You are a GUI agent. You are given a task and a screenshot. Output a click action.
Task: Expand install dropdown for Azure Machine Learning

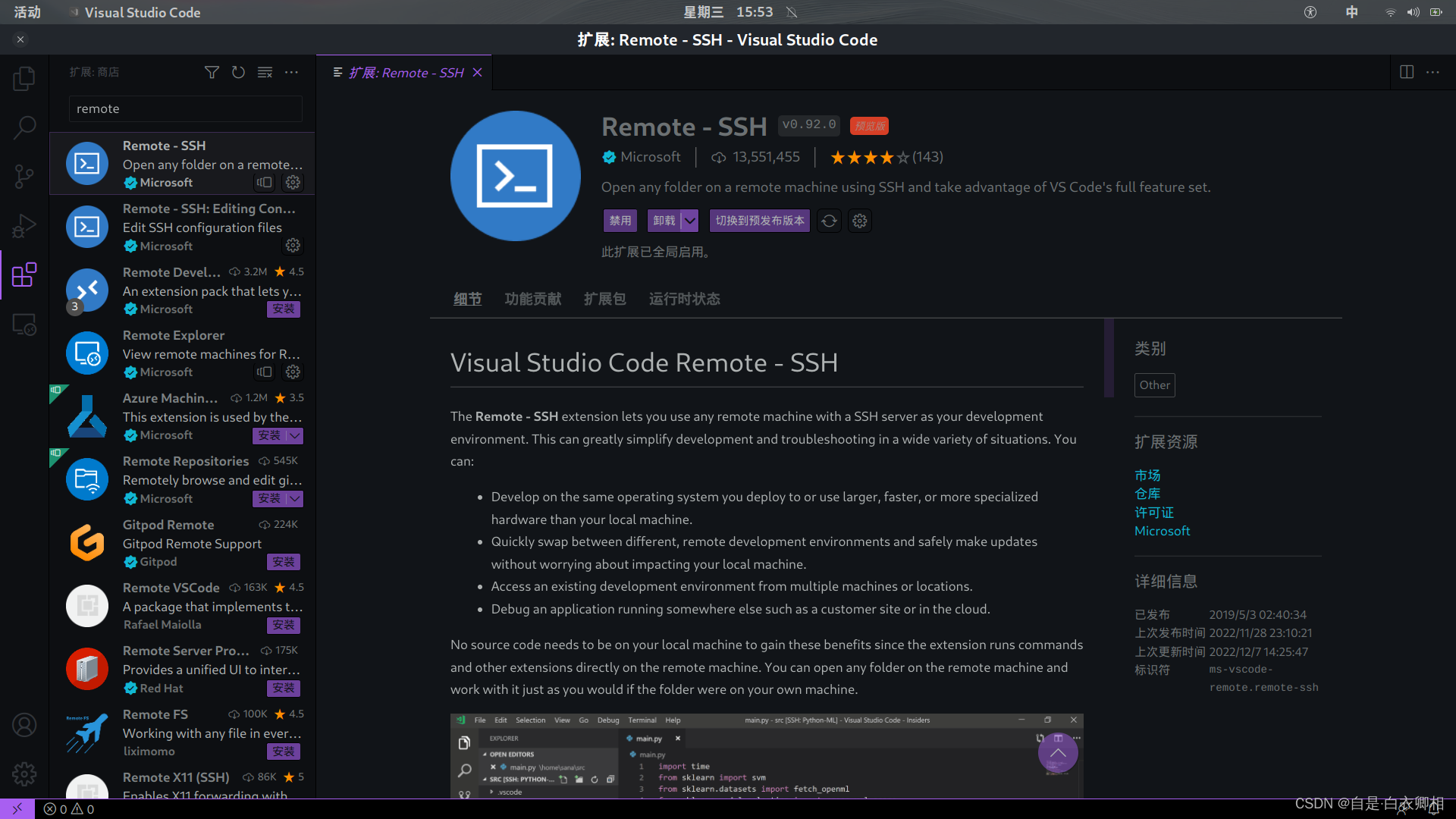(x=295, y=435)
